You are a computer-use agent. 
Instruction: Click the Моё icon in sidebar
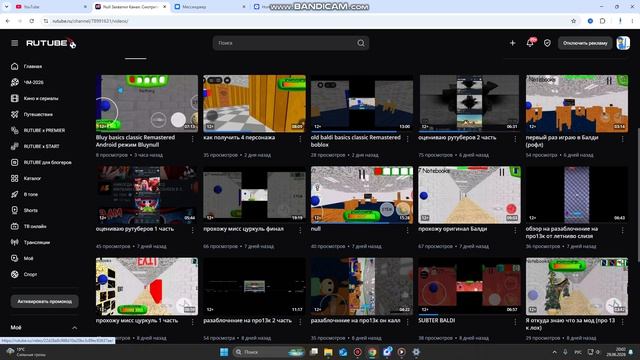click(15, 258)
